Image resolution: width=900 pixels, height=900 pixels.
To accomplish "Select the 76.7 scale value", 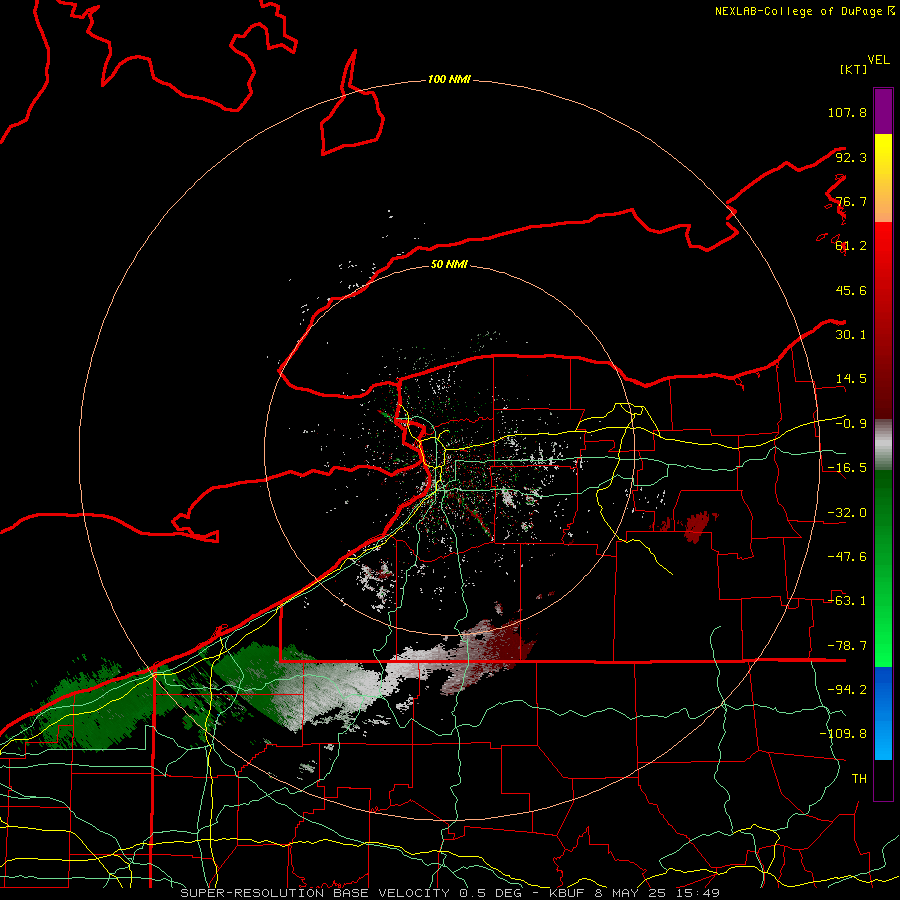I will [851, 201].
